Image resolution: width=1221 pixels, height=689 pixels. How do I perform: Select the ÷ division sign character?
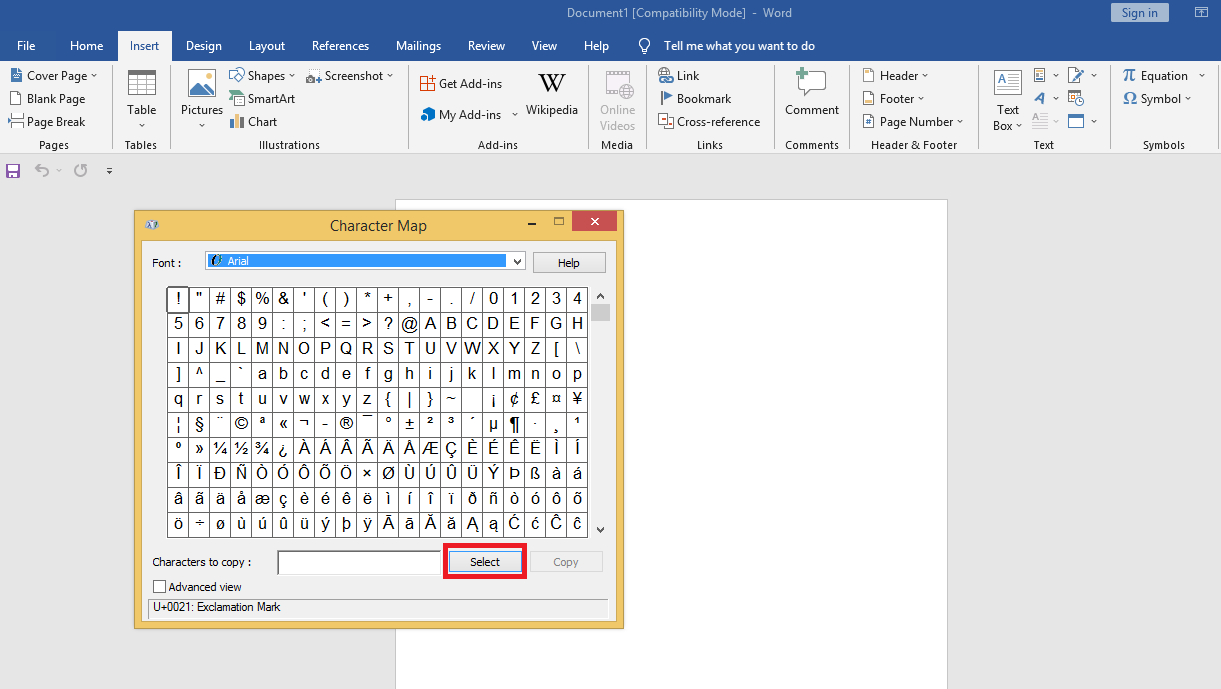[x=199, y=523]
